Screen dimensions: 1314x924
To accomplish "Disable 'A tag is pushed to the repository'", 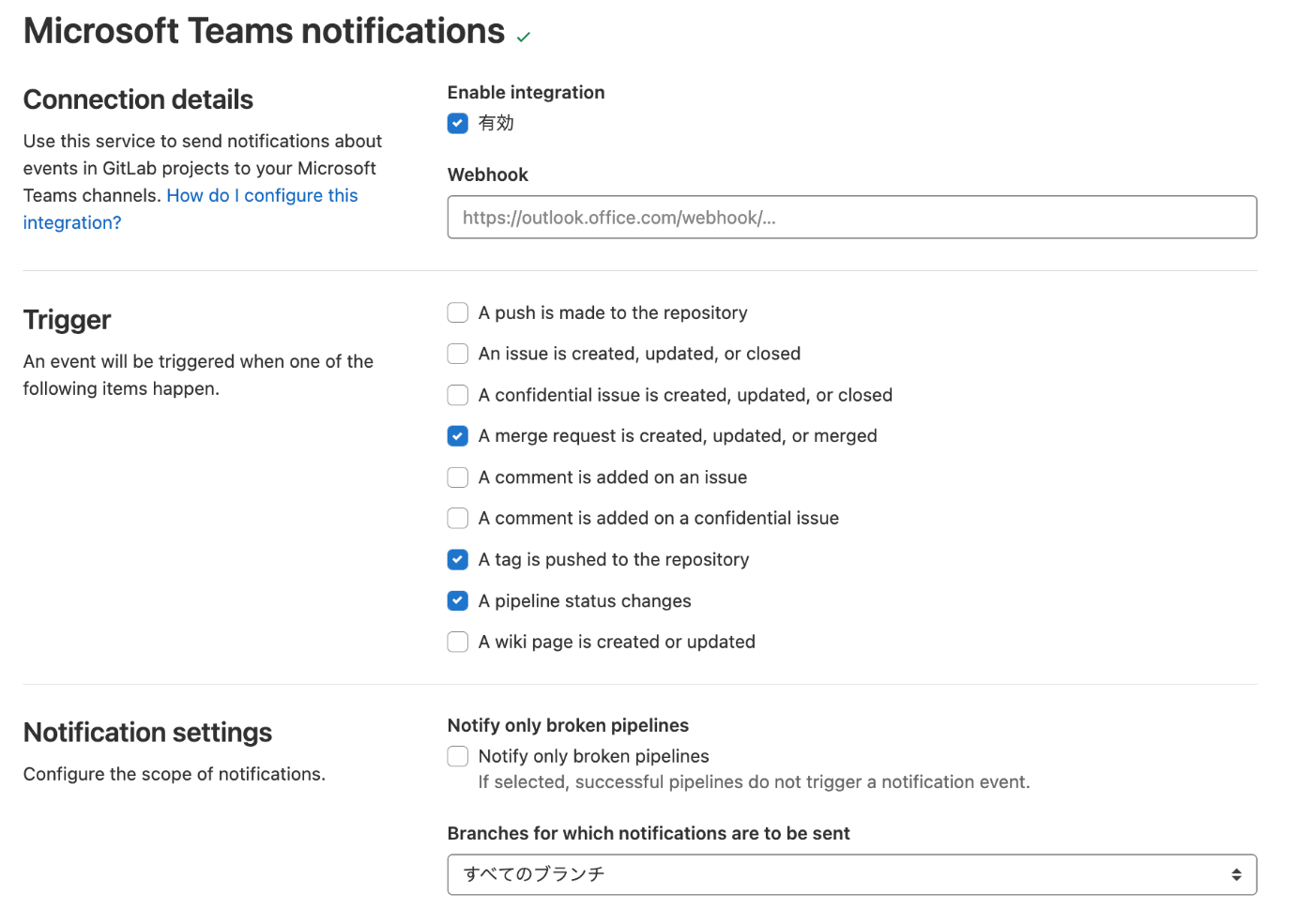I will pos(458,560).
